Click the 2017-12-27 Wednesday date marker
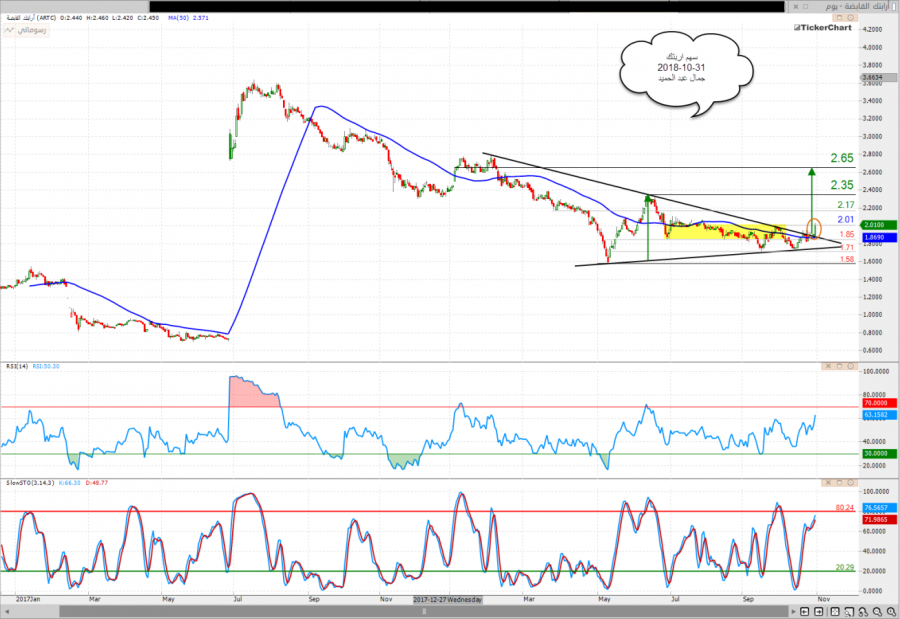 (x=448, y=599)
